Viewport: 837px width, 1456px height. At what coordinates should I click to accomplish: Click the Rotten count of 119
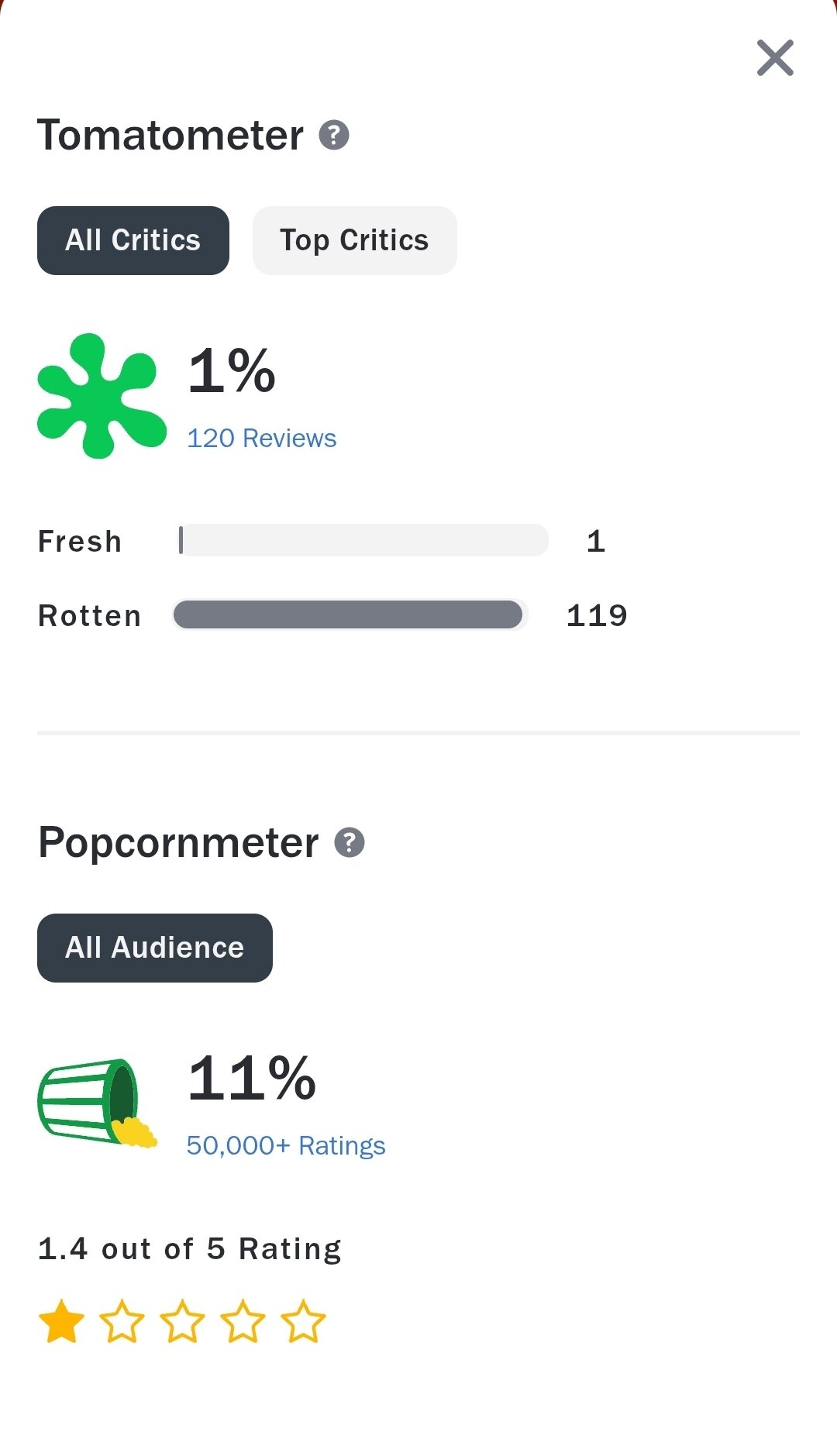coord(597,616)
